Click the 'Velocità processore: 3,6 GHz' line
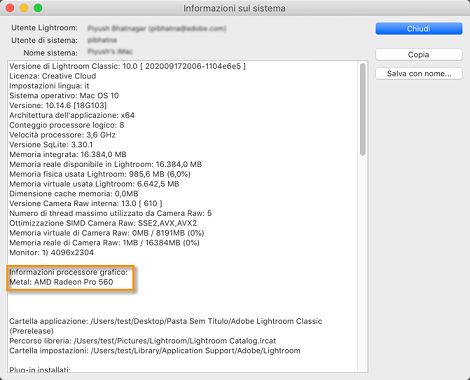Viewport: 470px width, 380px height. [62, 135]
